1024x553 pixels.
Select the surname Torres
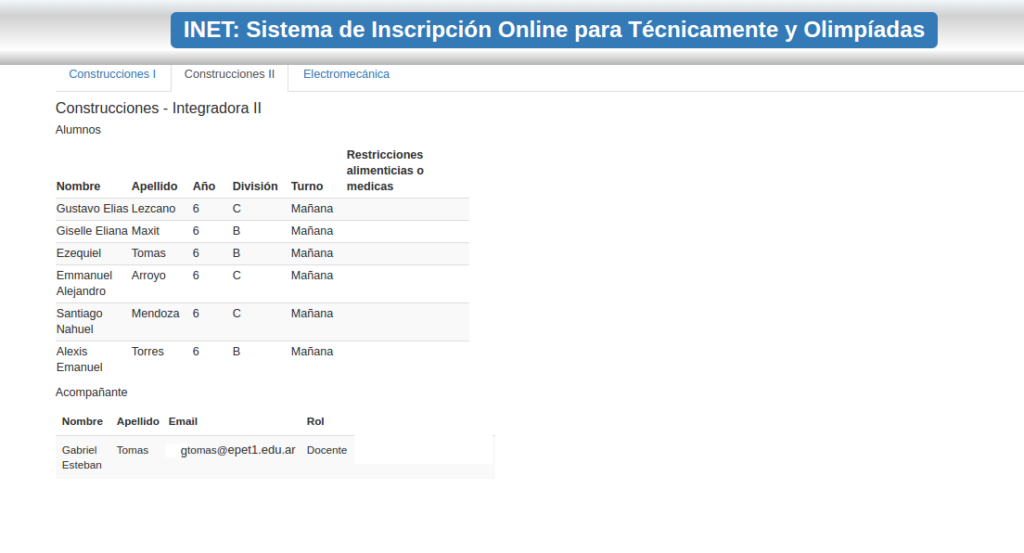[148, 351]
